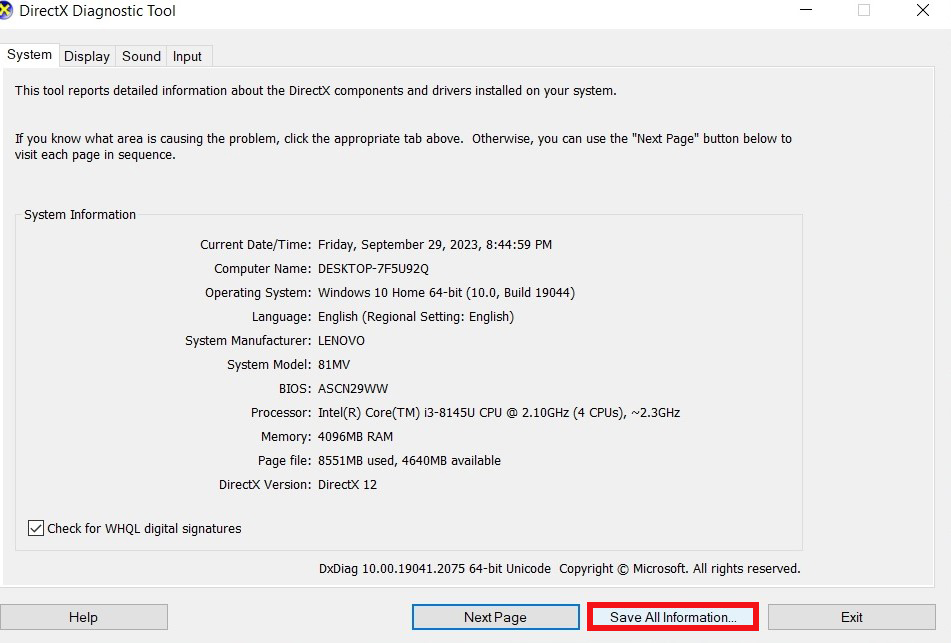
Task: Click the processor value Intel(R) Core(TM) i3-8145U
Action: pos(499,412)
